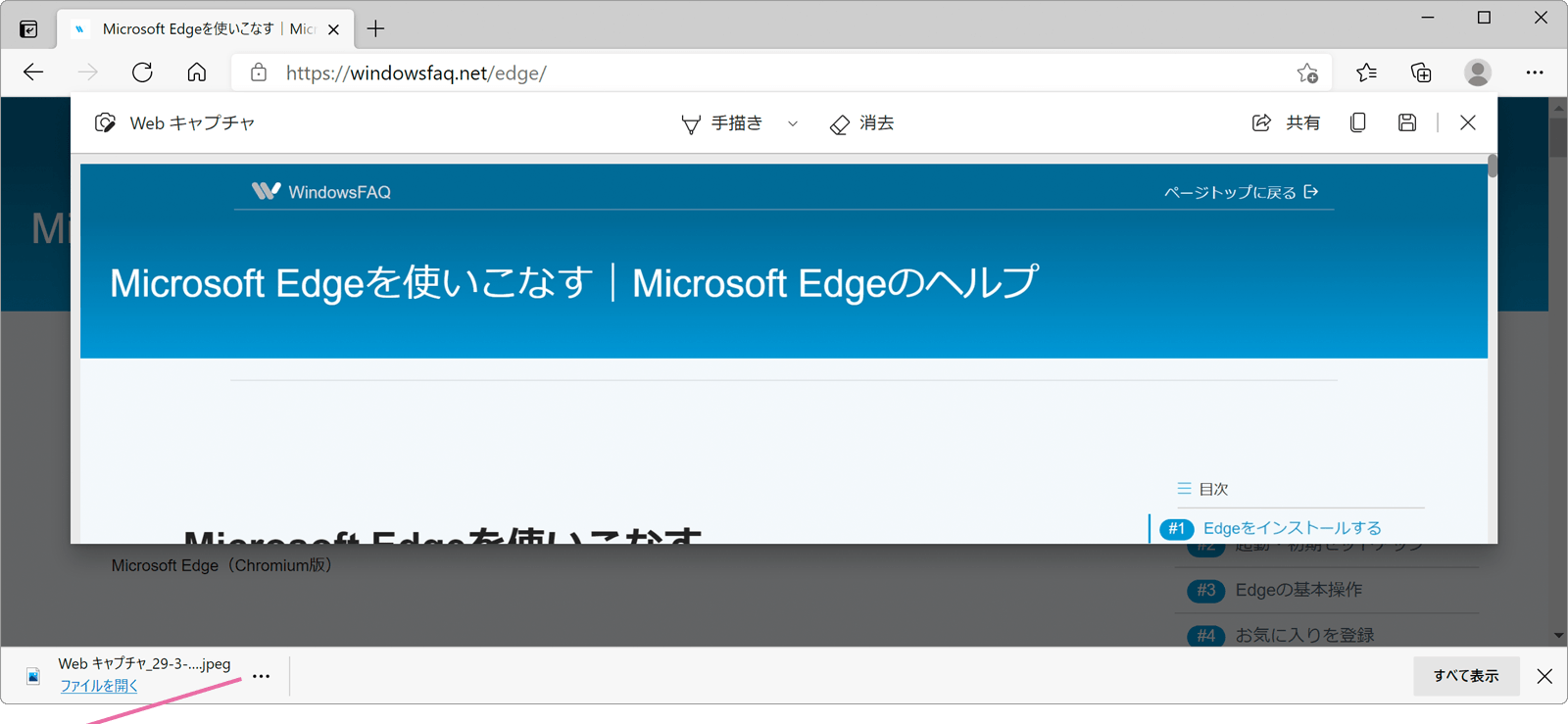Image resolution: width=1568 pixels, height=724 pixels.
Task: Expand the 手描き pen options dropdown
Action: (793, 123)
